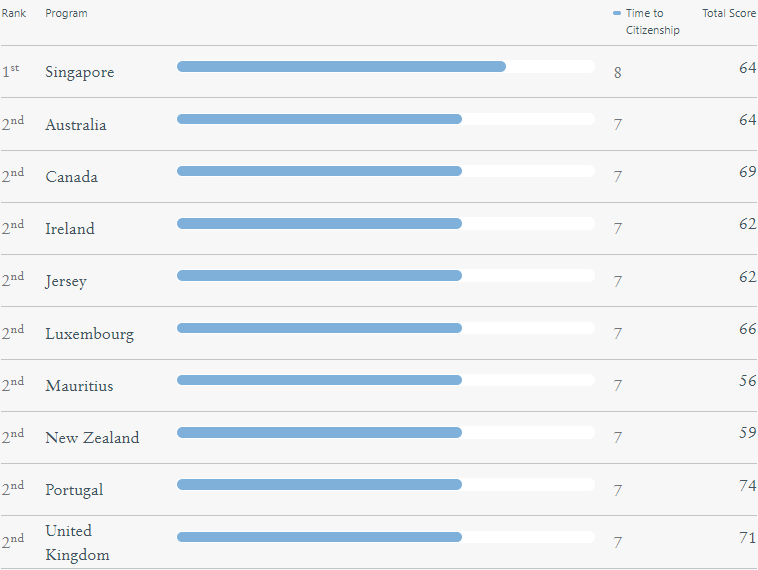Open the Australia program entry
The image size is (758, 570).
tap(76, 125)
